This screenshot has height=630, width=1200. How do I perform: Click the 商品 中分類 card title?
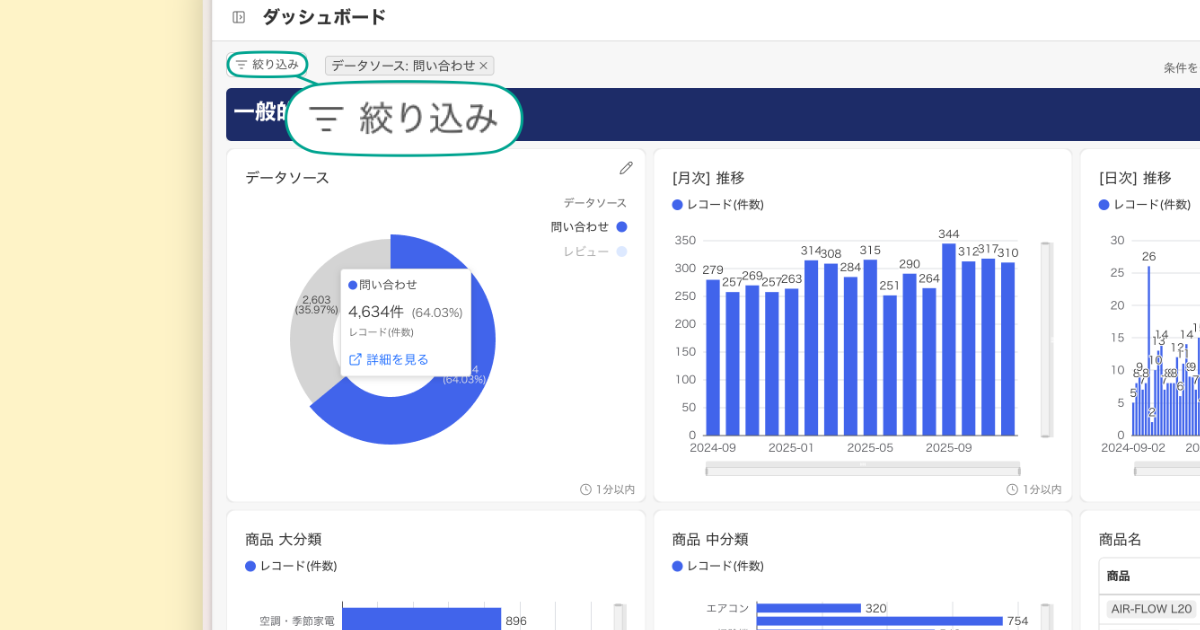pyautogui.click(x=710, y=540)
